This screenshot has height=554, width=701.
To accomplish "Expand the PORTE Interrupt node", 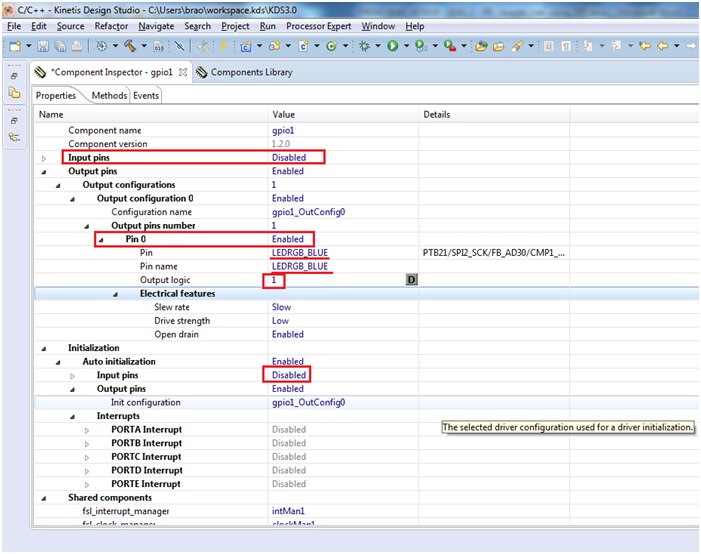I will point(87,485).
